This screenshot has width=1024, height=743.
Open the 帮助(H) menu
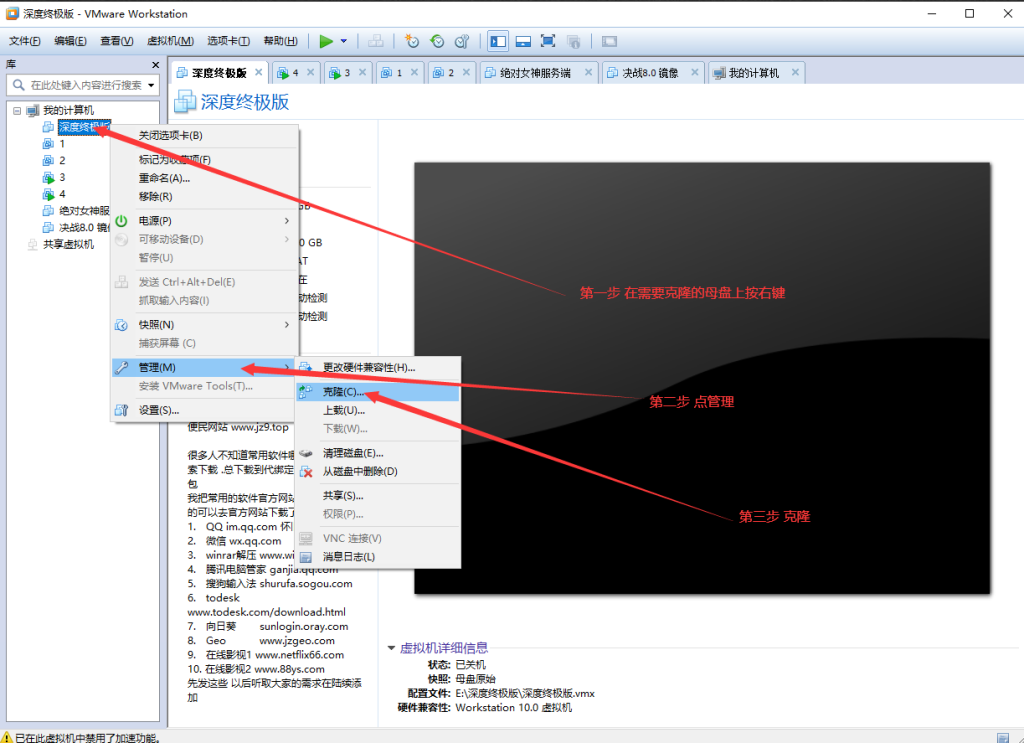[x=281, y=41]
